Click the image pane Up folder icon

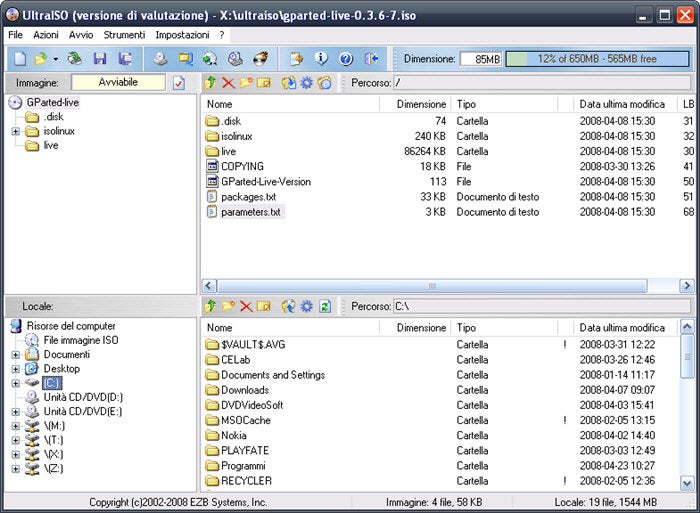pyautogui.click(x=210, y=83)
